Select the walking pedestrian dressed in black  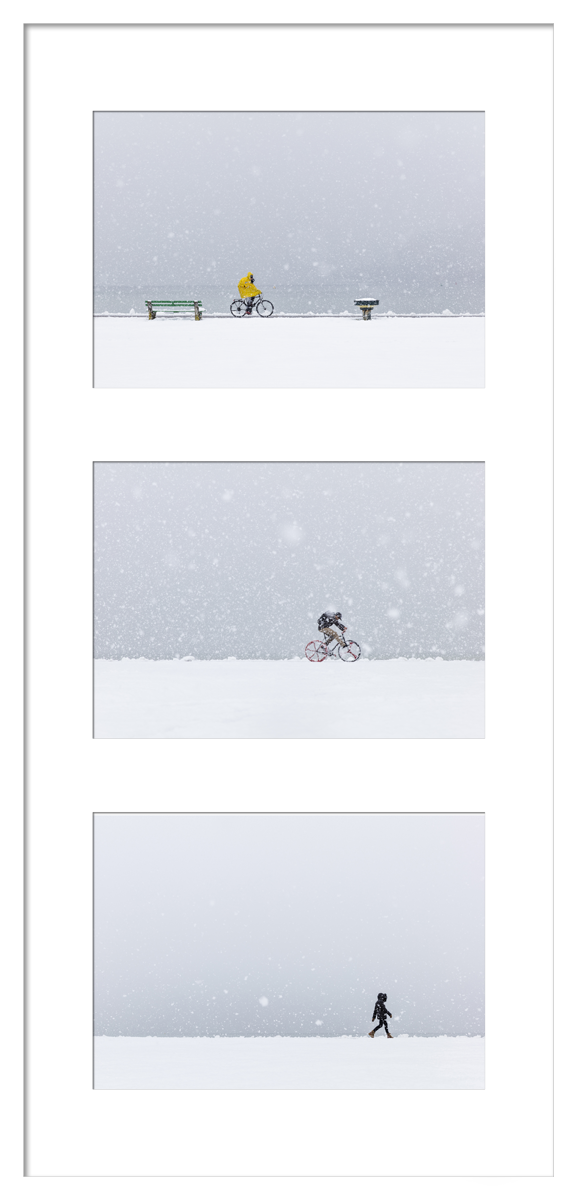tap(381, 1015)
